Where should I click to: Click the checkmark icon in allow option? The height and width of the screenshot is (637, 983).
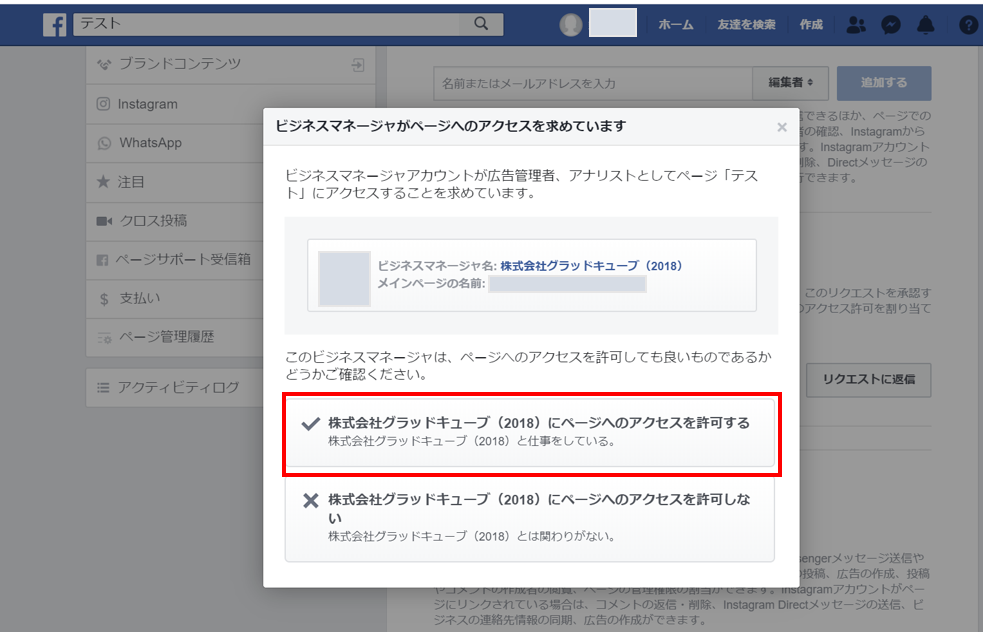click(310, 424)
